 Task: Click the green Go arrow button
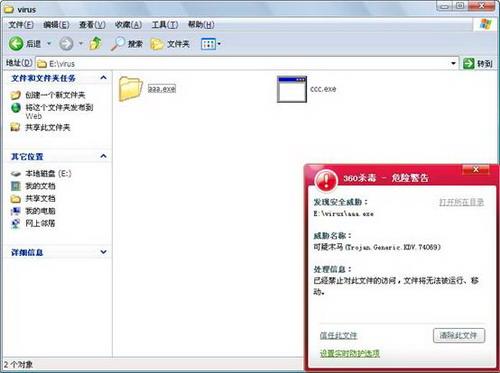469,63
